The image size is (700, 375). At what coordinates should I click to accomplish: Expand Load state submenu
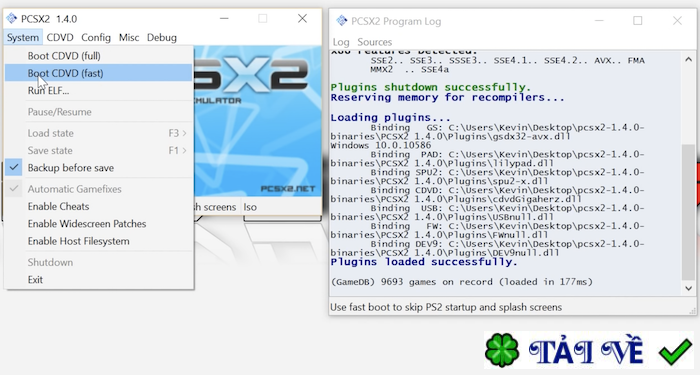click(99, 133)
